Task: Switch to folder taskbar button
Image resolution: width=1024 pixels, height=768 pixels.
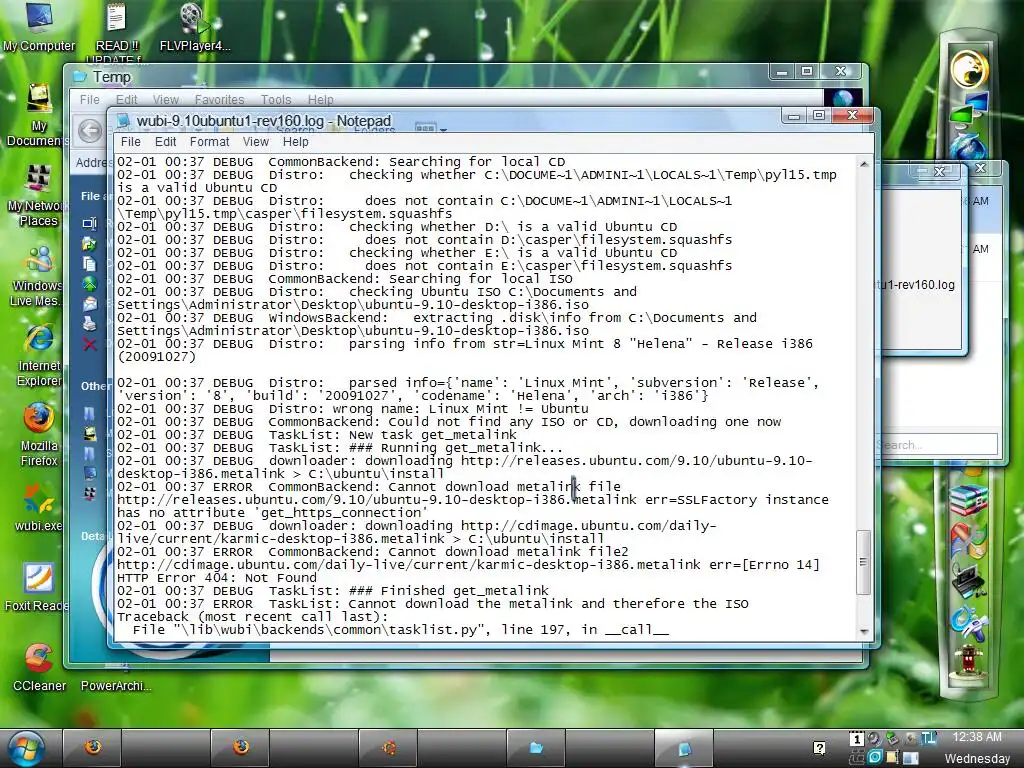Action: click(x=536, y=747)
